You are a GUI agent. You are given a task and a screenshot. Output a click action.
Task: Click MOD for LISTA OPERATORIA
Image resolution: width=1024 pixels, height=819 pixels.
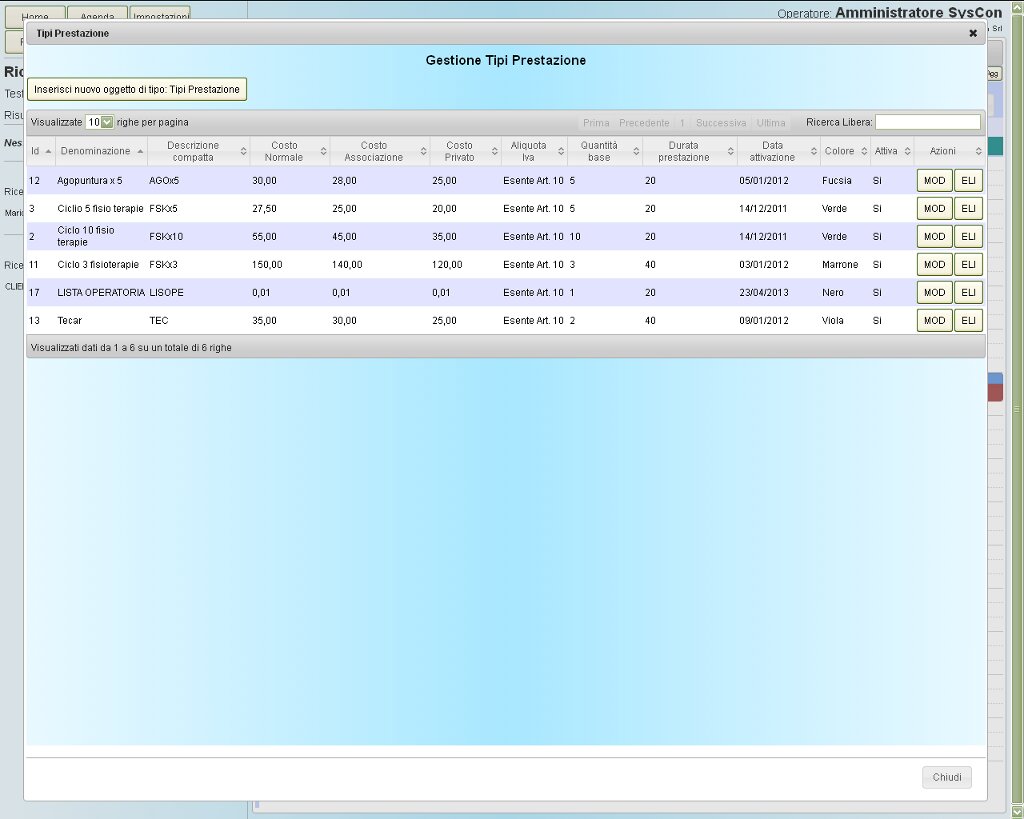tap(935, 293)
